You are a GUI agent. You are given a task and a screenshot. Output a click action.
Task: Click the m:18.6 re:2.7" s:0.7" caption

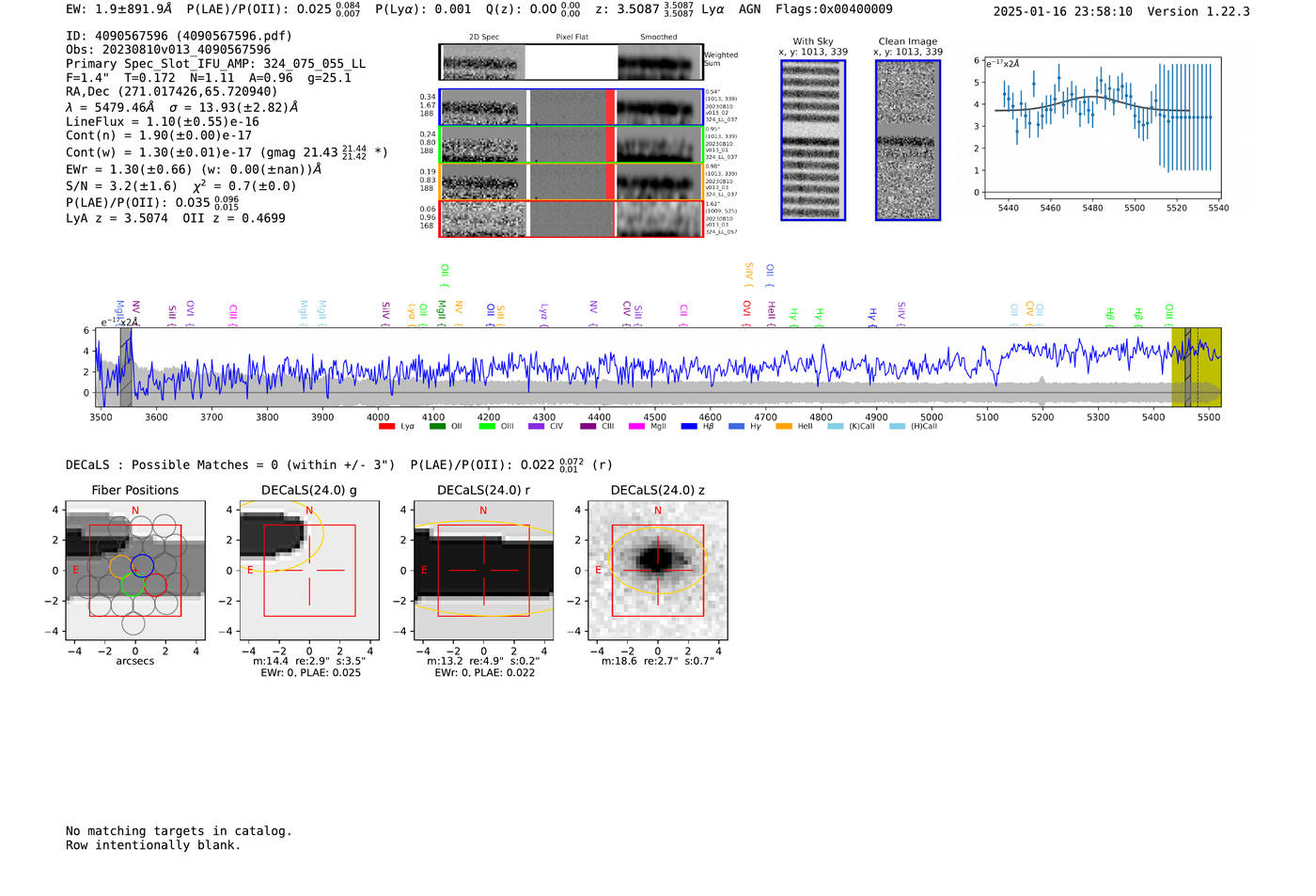657,661
